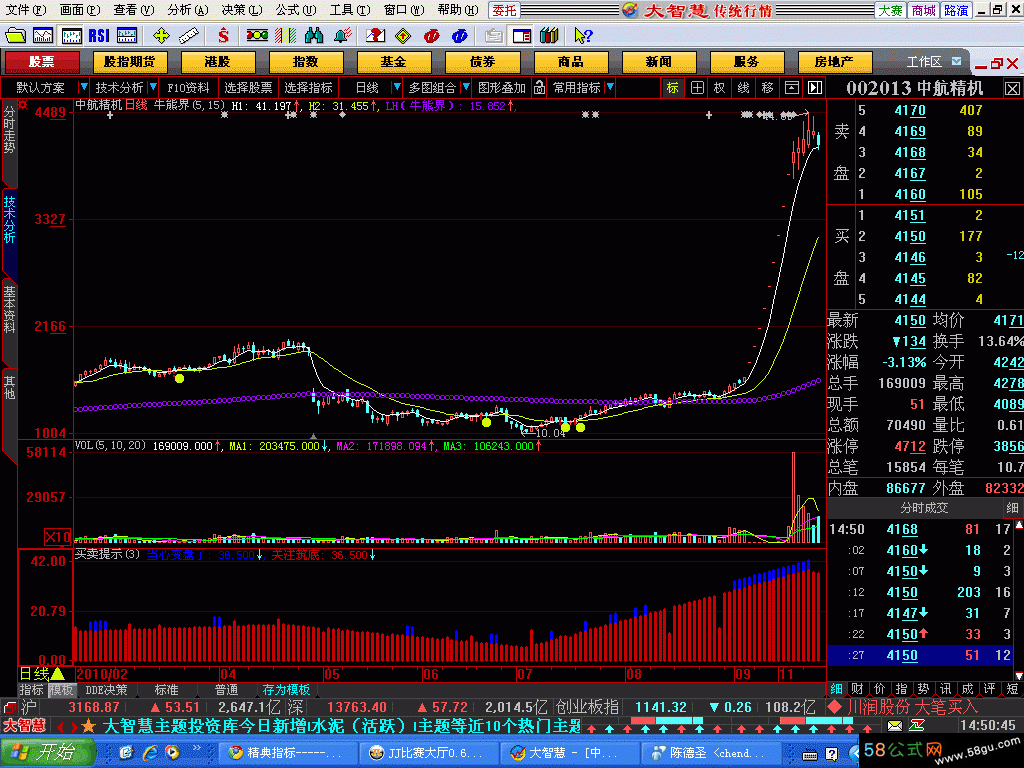Click the red-green striped bars icon

coord(285,35)
